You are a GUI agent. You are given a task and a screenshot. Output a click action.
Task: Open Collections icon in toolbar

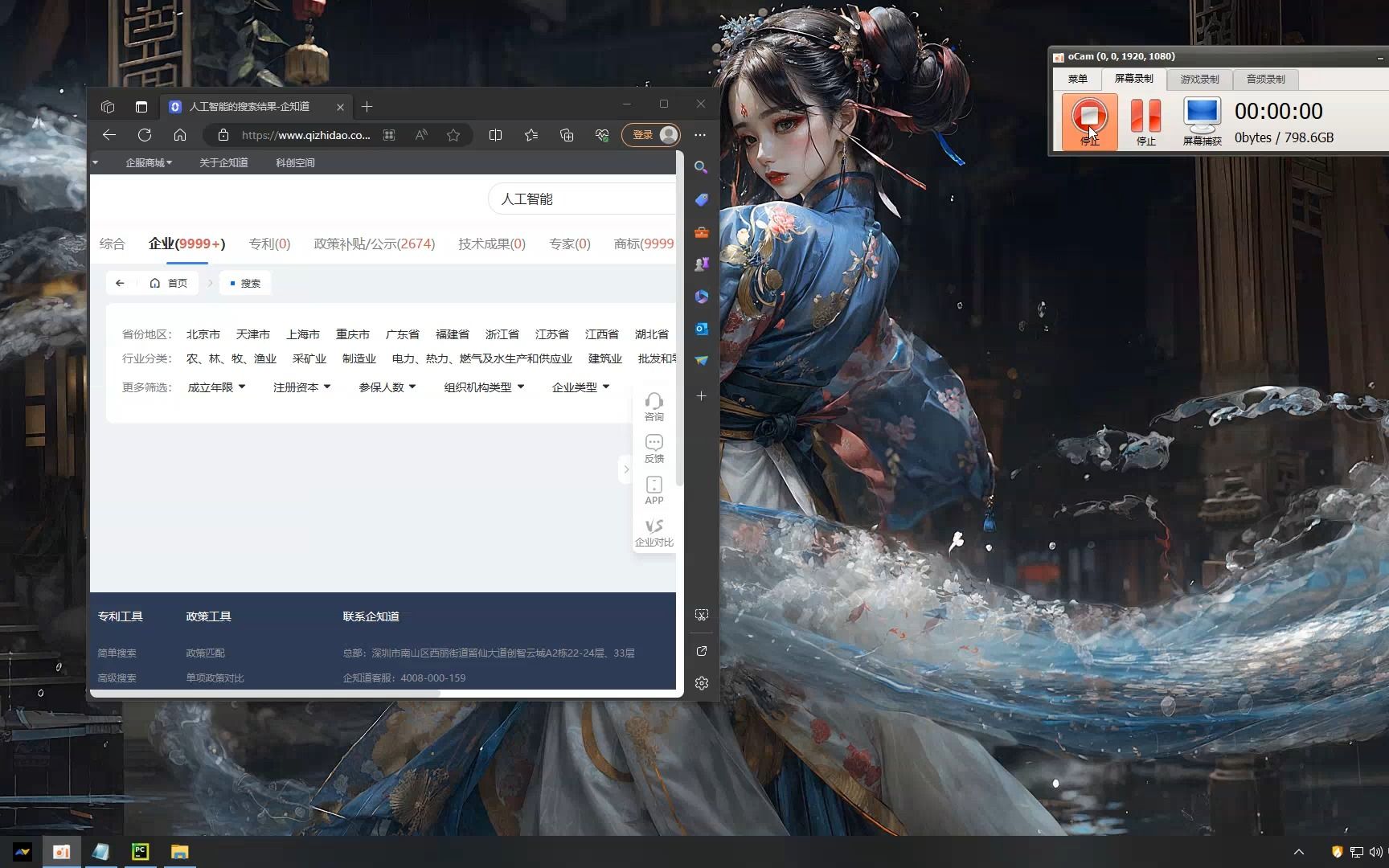tap(567, 135)
